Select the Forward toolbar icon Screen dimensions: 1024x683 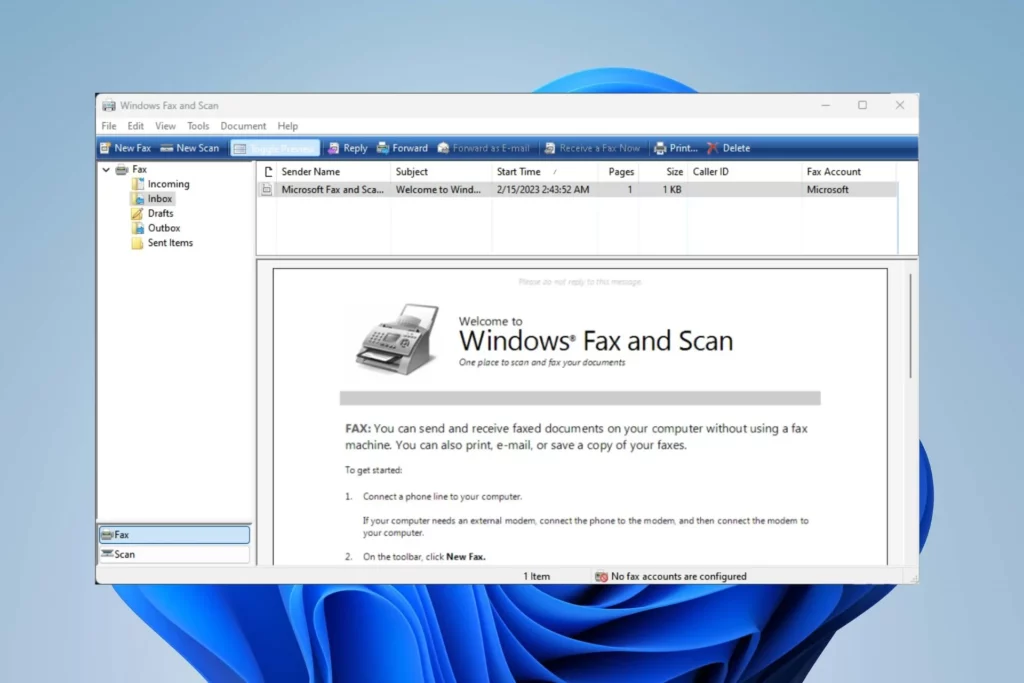[x=402, y=147]
